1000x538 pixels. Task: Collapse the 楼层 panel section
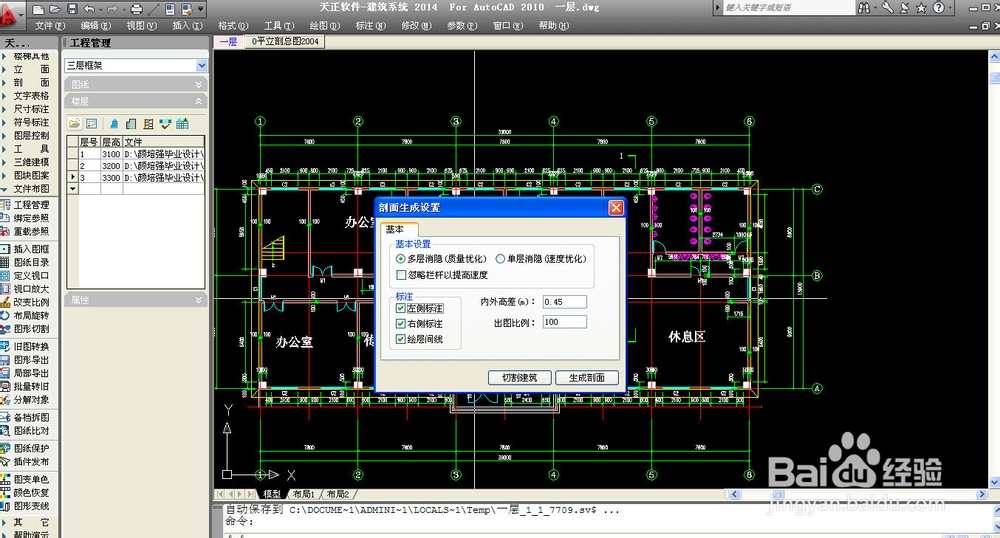click(198, 101)
